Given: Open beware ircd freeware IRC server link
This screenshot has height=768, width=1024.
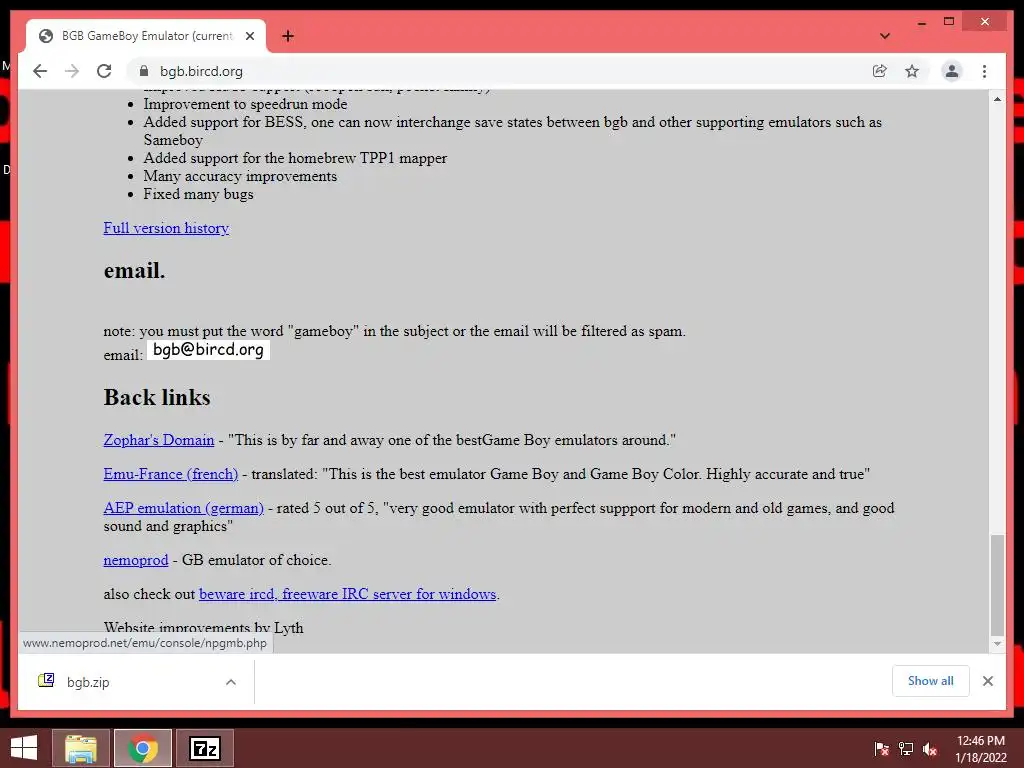Looking at the screenshot, I should click(347, 594).
